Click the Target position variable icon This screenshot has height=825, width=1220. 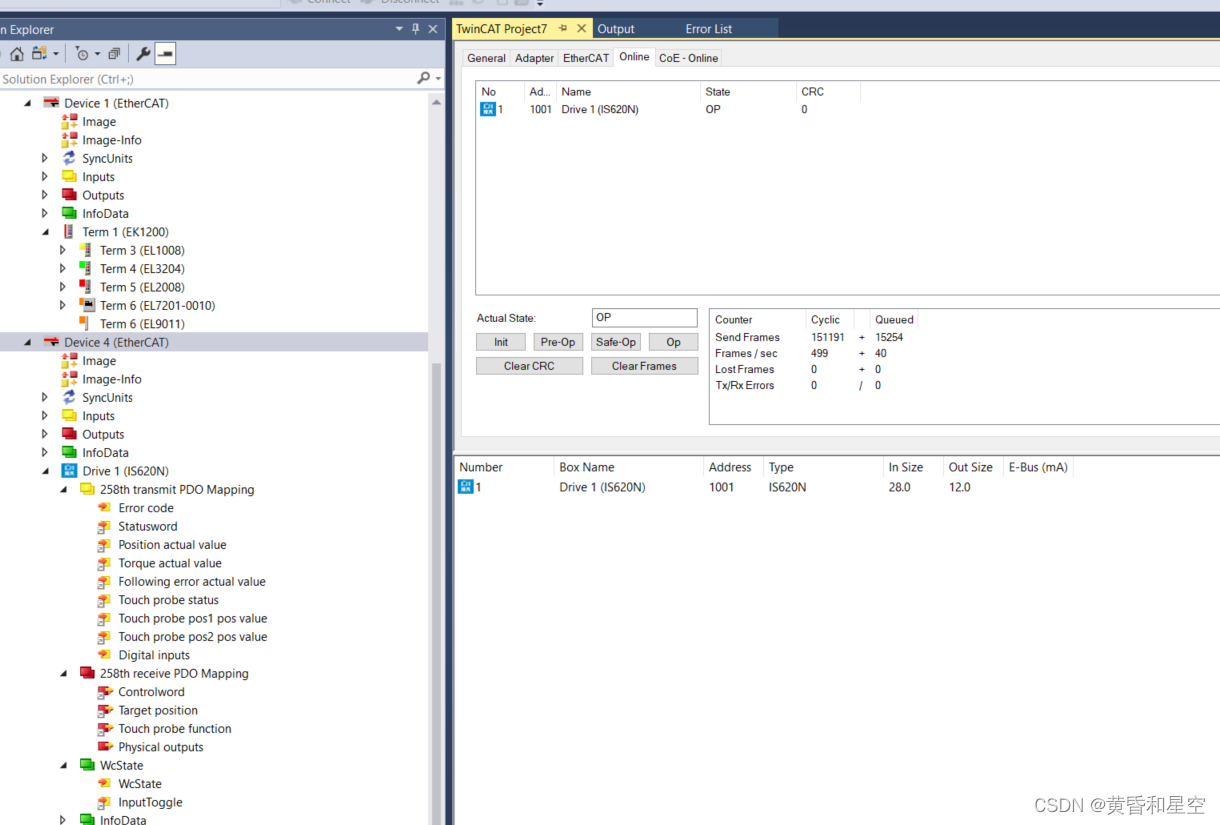click(105, 710)
